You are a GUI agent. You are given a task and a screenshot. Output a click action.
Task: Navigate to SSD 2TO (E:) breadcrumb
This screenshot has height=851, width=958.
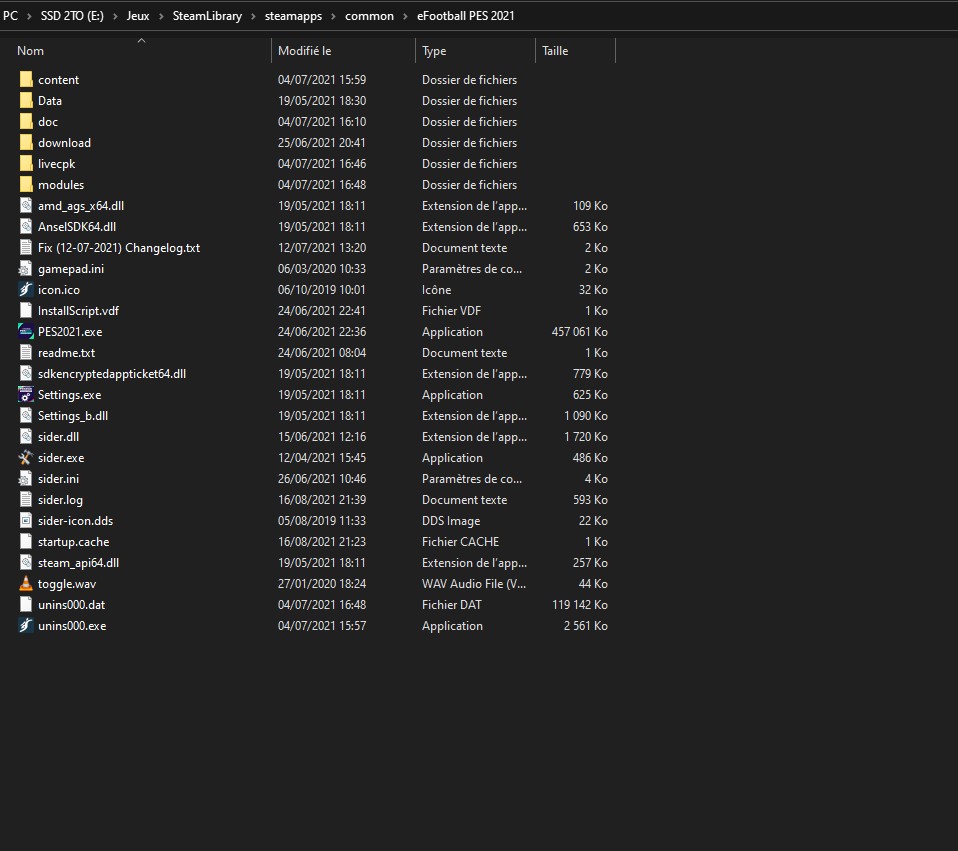coord(72,16)
